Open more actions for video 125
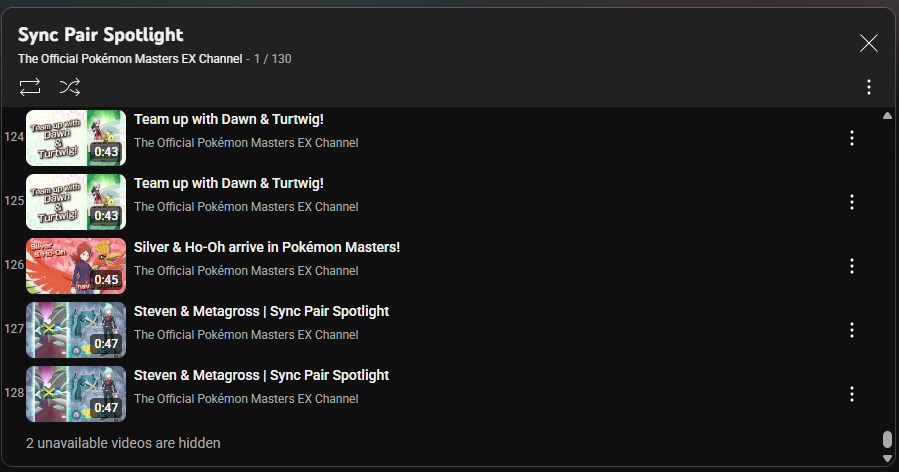This screenshot has width=899, height=472. point(851,202)
